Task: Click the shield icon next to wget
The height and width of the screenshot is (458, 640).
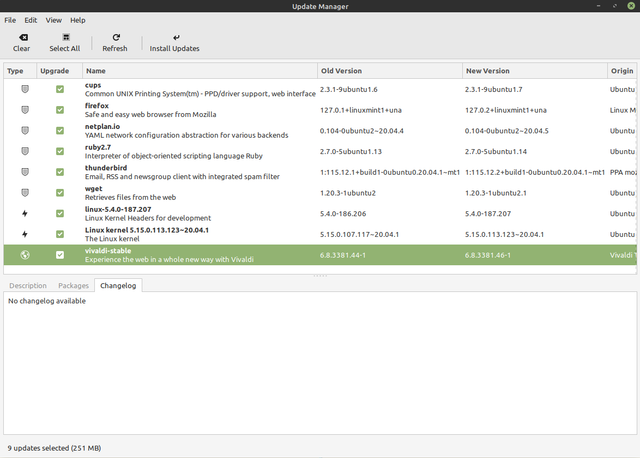Action: pos(25,193)
